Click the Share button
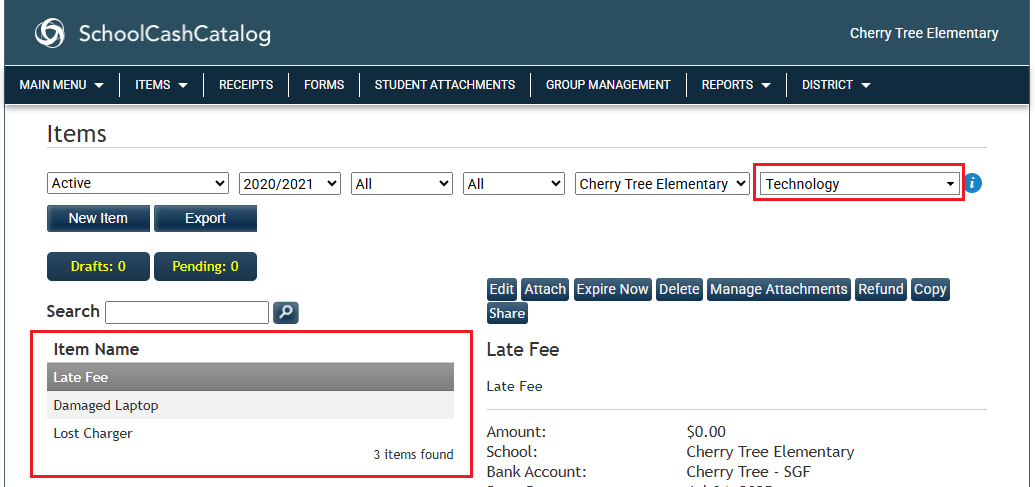The height and width of the screenshot is (487, 1035). 507,313
